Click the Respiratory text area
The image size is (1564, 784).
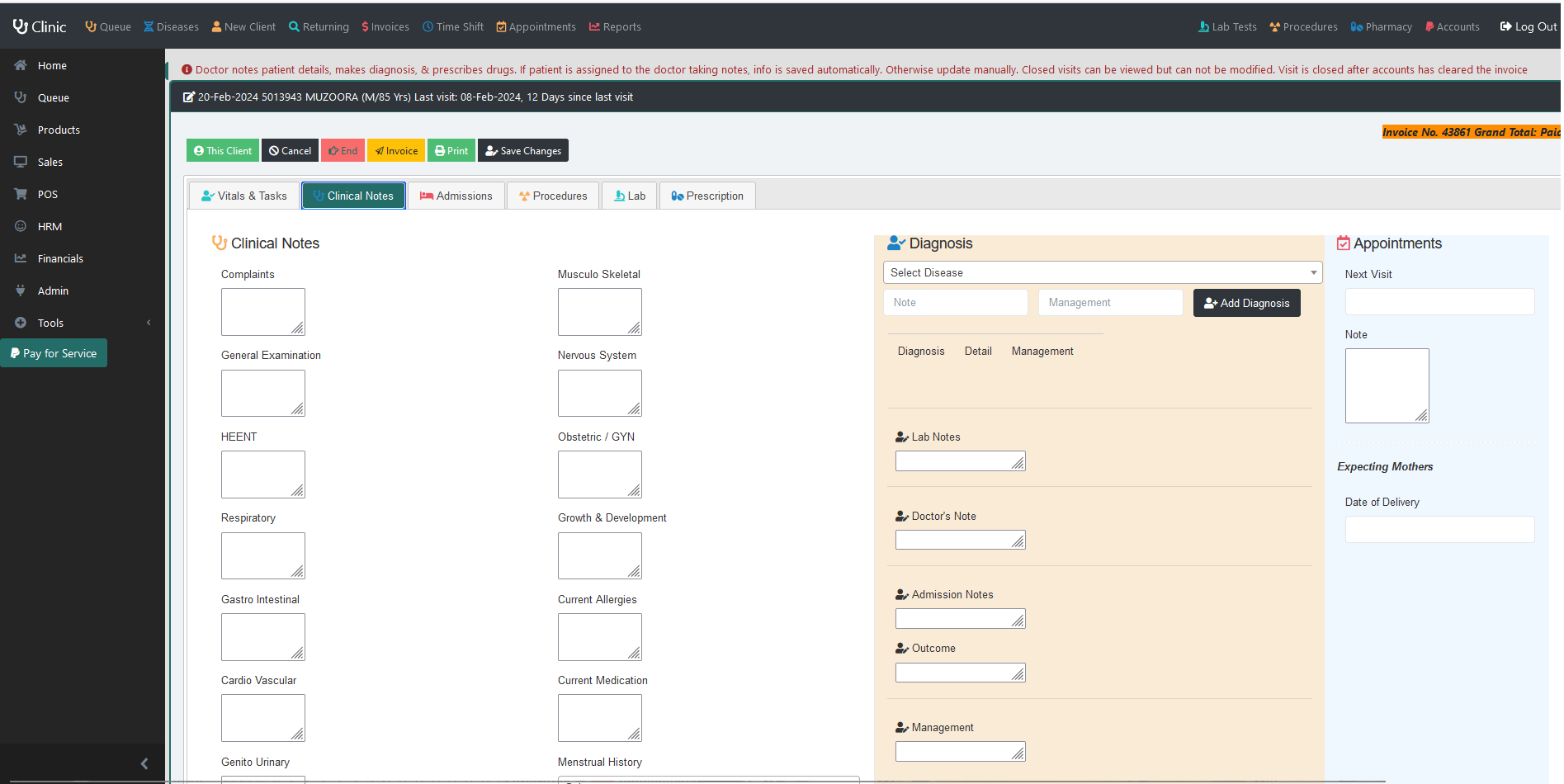[263, 555]
